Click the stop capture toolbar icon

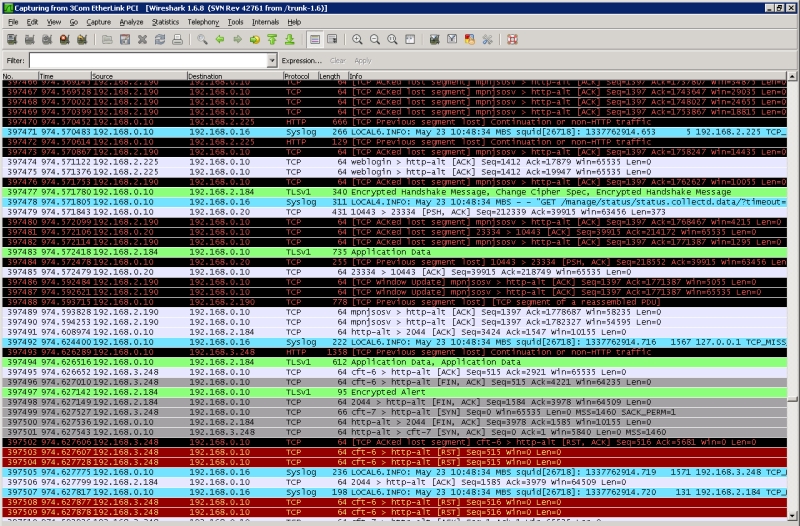64,39
